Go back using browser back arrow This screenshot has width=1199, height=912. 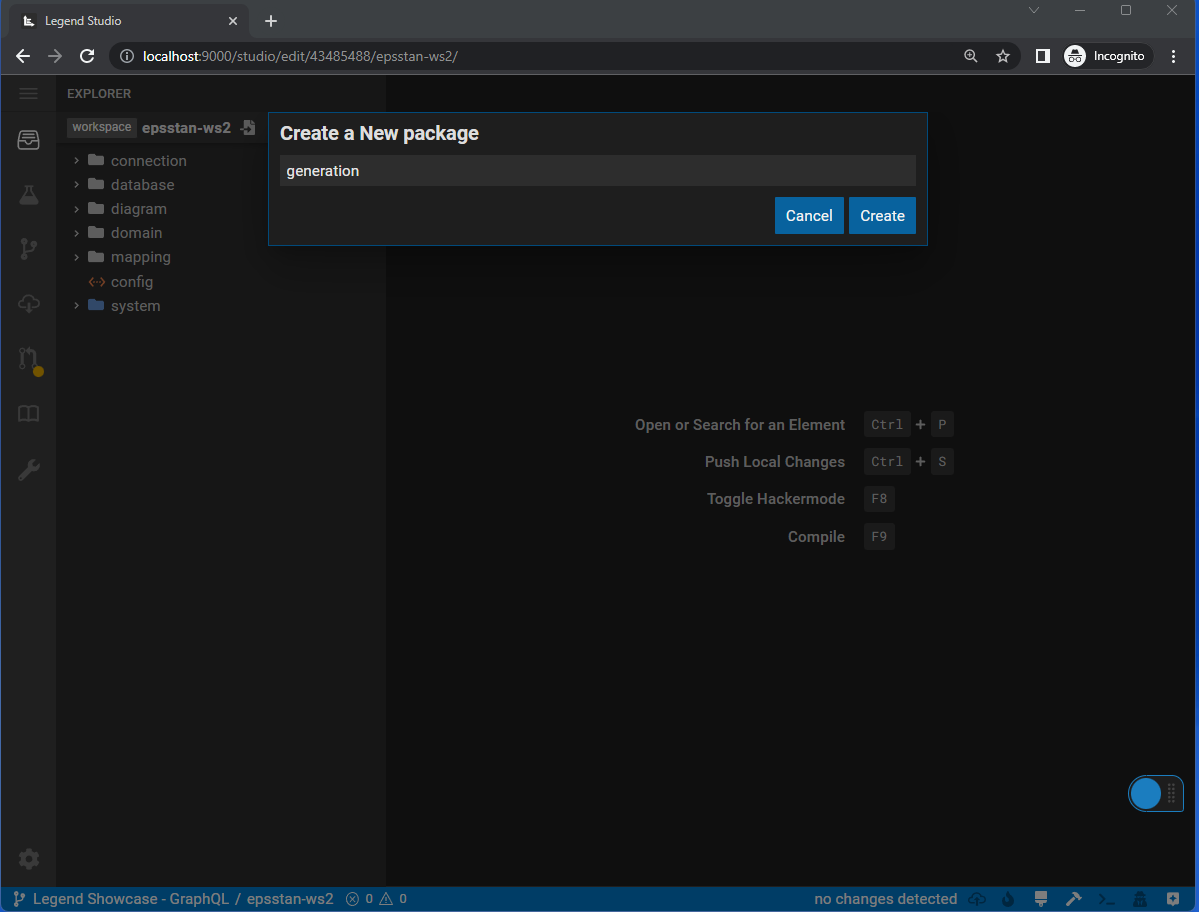(x=23, y=56)
